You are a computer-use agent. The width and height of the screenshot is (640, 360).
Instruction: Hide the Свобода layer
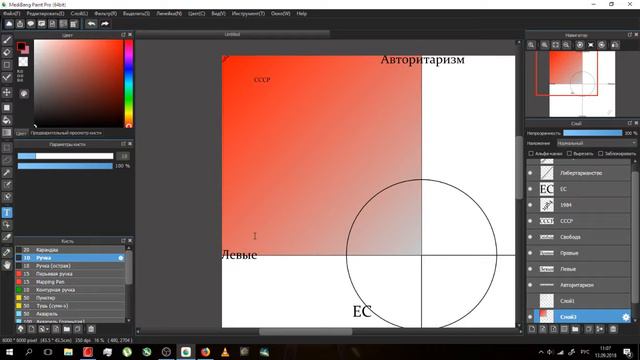[x=530, y=237]
